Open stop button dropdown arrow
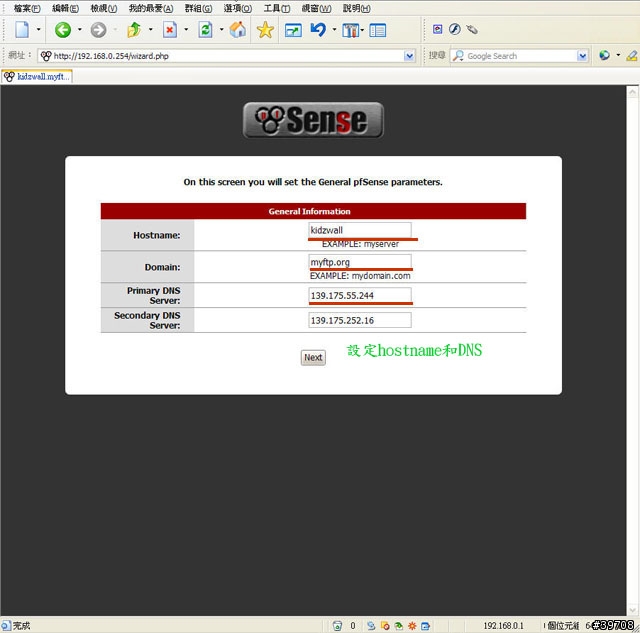 coord(186,29)
